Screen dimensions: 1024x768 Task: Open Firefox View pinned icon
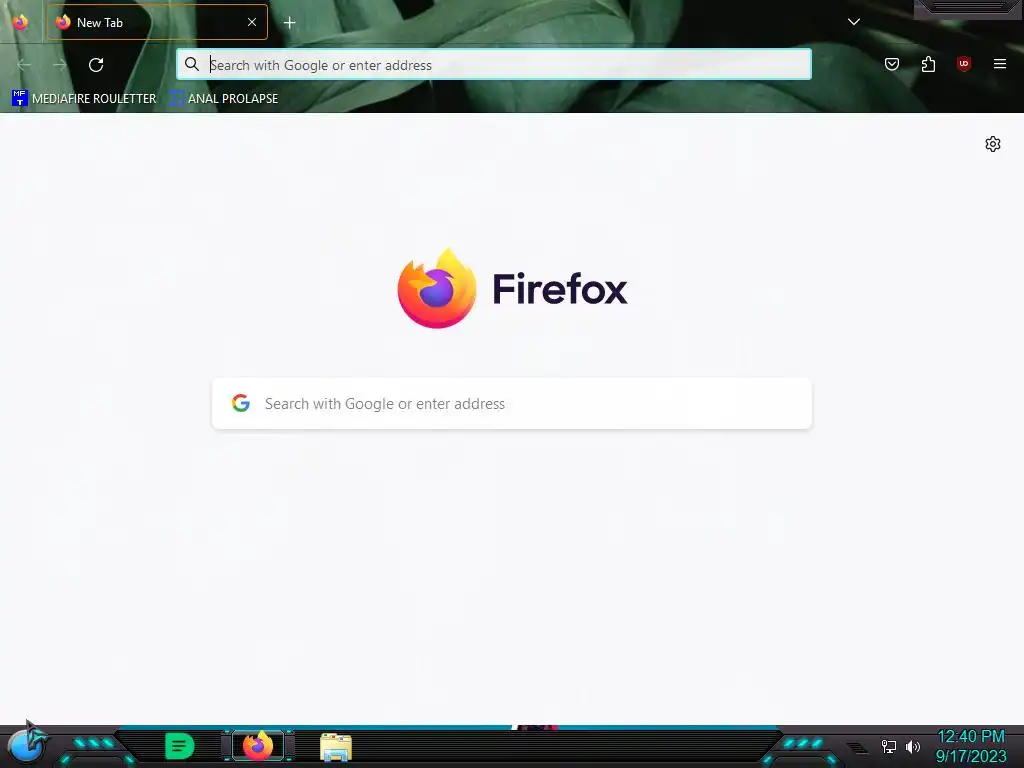click(x=20, y=22)
